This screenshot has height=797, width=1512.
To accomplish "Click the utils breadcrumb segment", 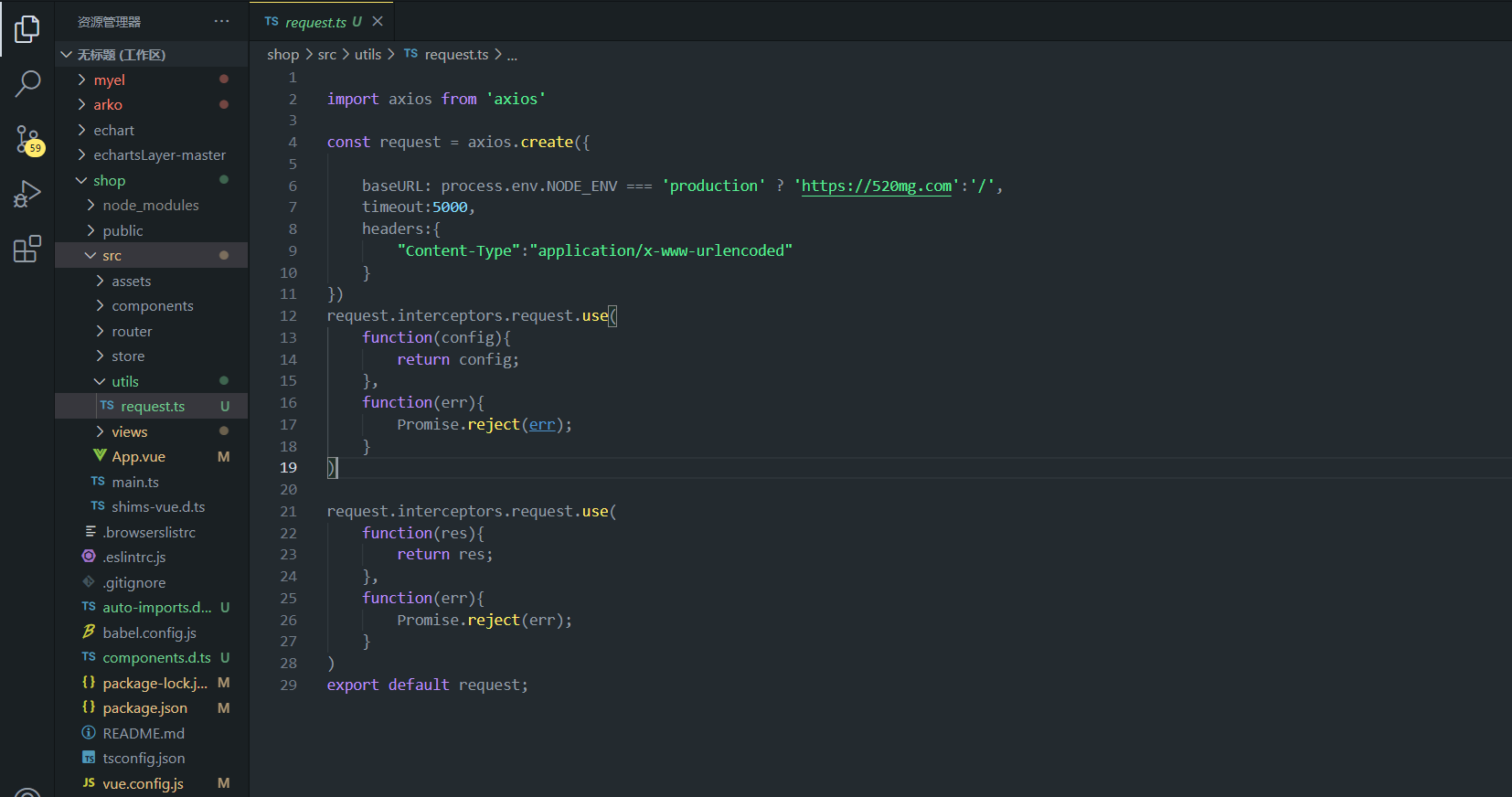I will pos(367,55).
